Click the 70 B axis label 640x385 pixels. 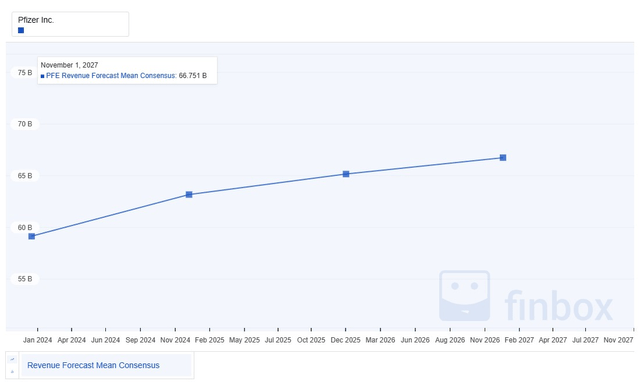(x=25, y=124)
